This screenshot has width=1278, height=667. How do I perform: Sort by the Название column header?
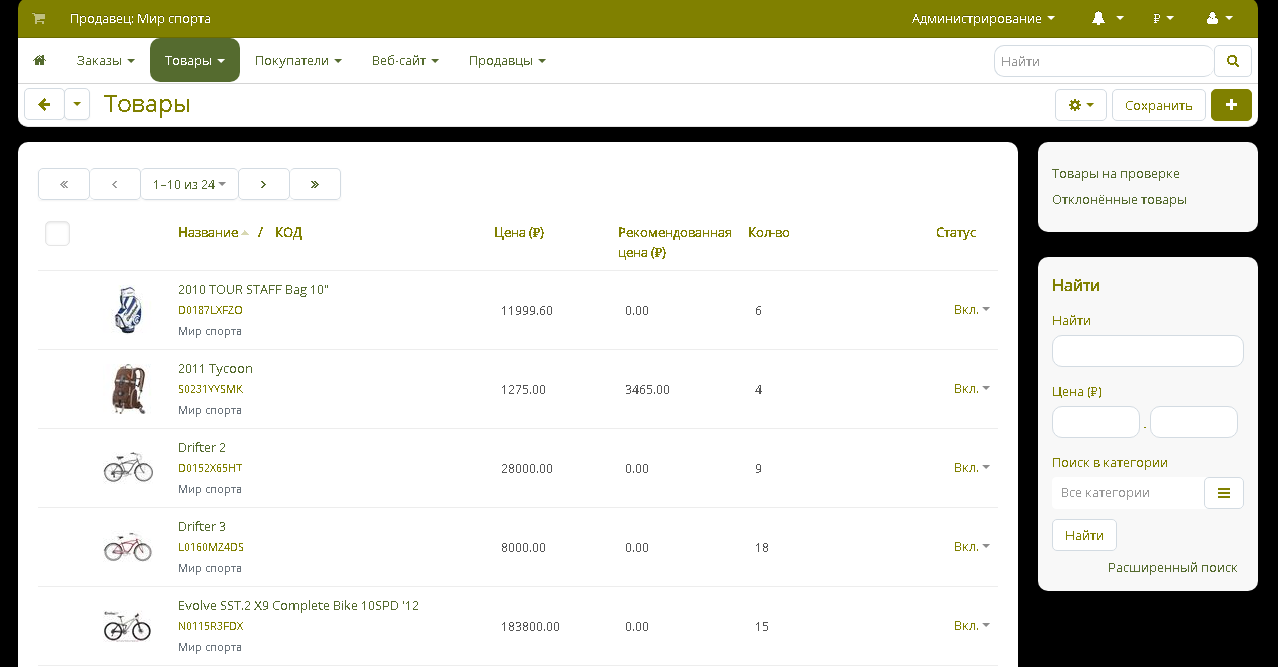(208, 232)
